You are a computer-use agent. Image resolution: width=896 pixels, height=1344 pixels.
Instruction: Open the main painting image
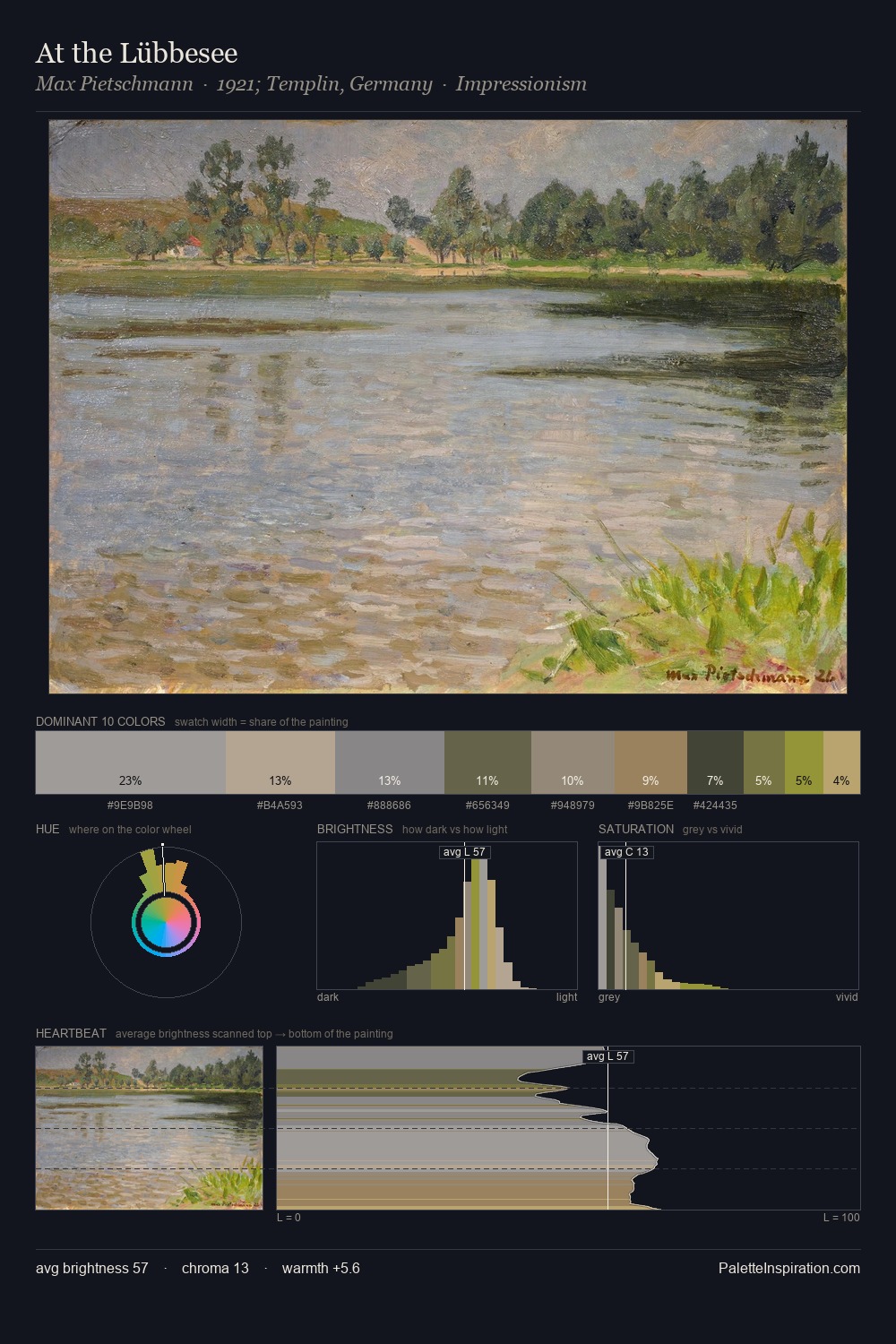click(448, 407)
